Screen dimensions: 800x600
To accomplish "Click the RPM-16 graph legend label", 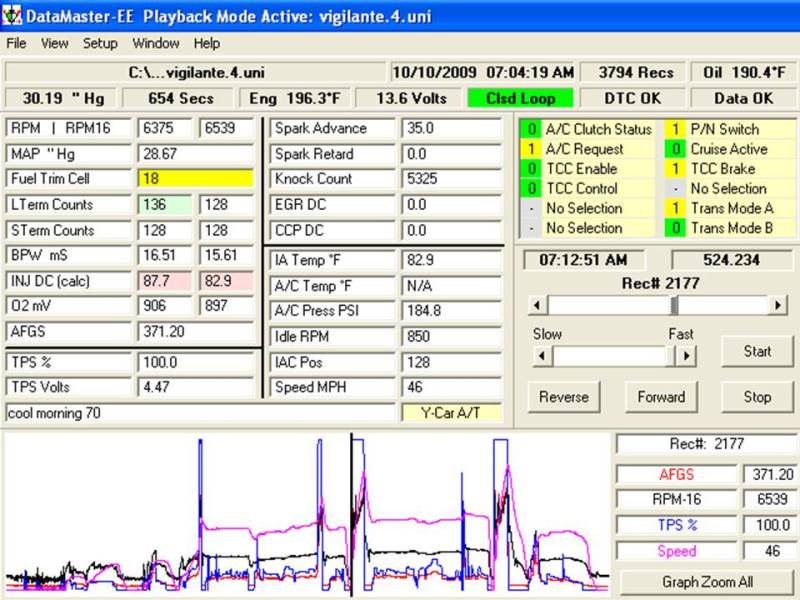I will (x=676, y=499).
